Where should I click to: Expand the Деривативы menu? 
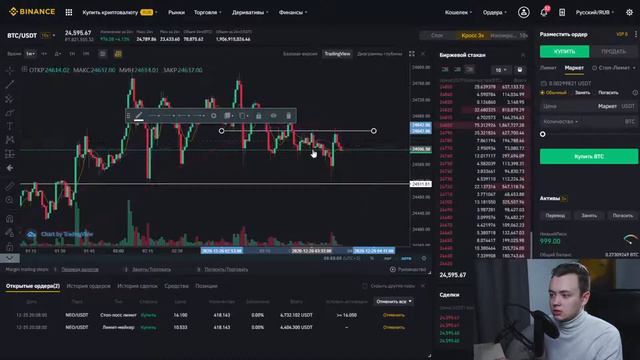click(250, 12)
